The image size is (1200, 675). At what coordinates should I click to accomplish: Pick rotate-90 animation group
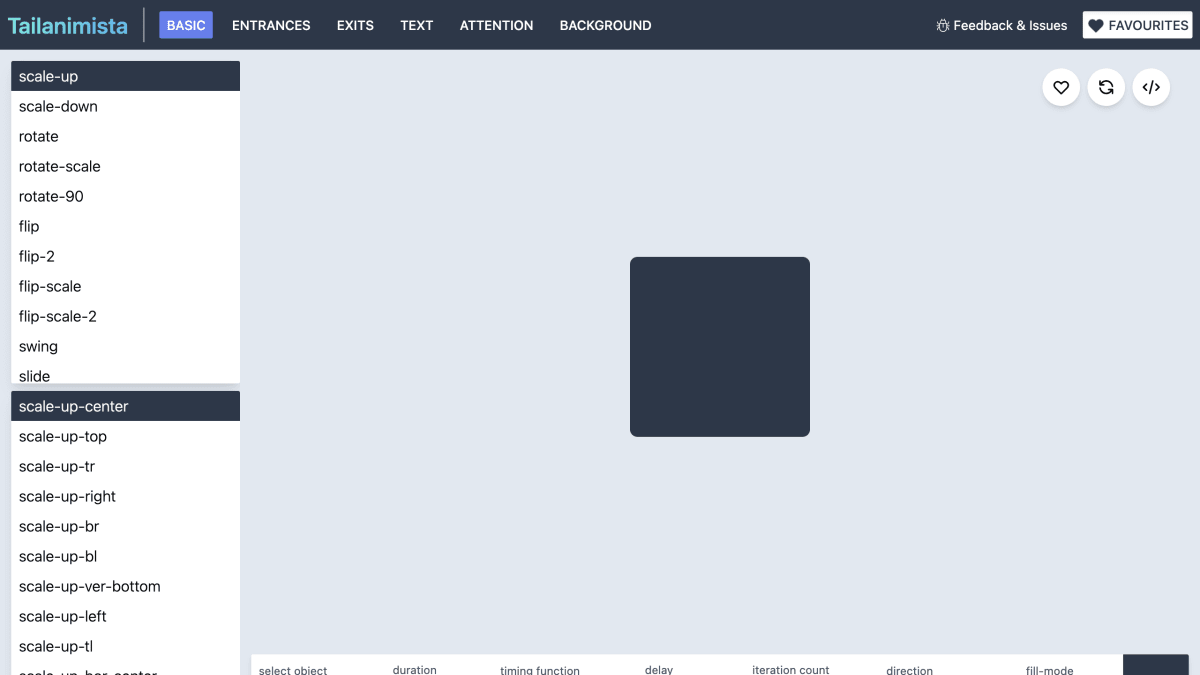[125, 196]
